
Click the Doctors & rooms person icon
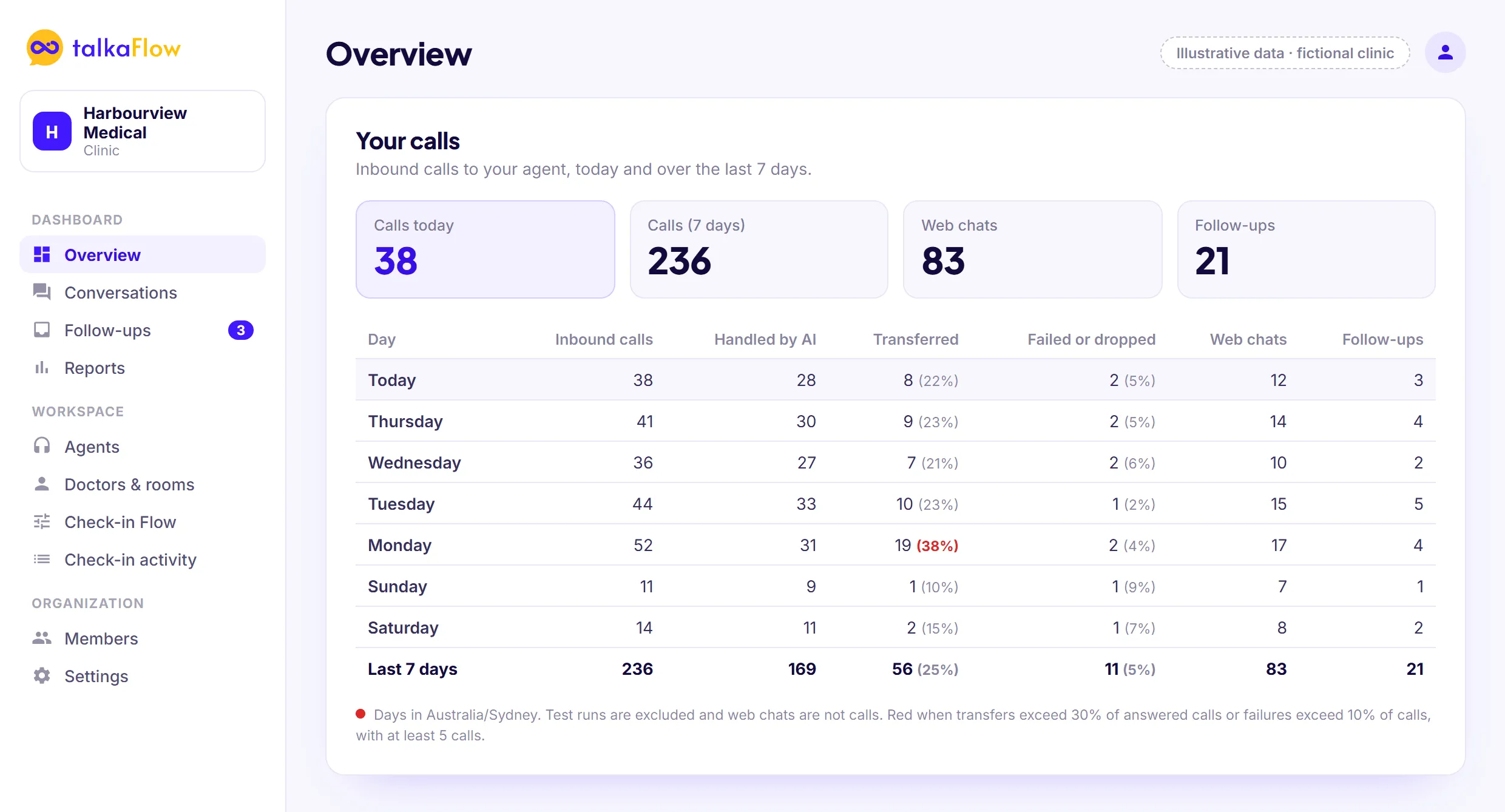[42, 484]
